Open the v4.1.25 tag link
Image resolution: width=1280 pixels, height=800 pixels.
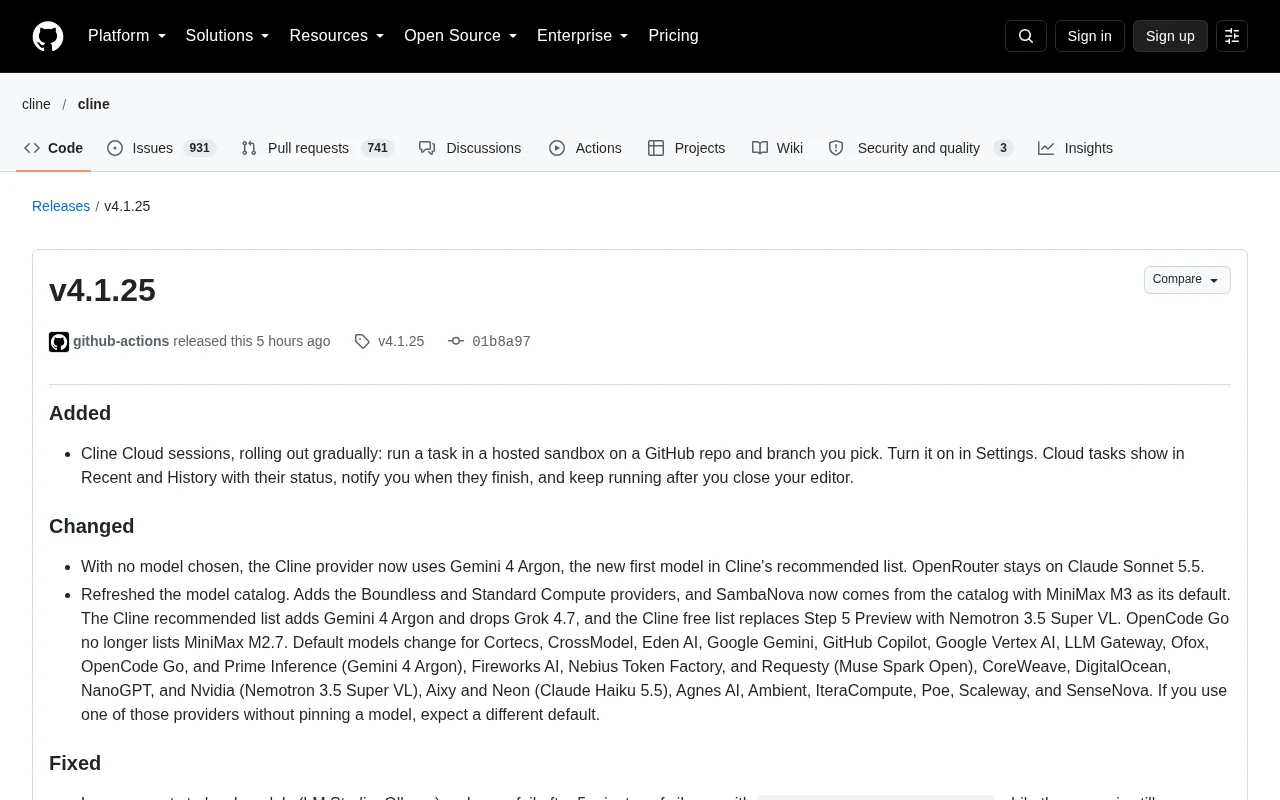click(x=401, y=342)
